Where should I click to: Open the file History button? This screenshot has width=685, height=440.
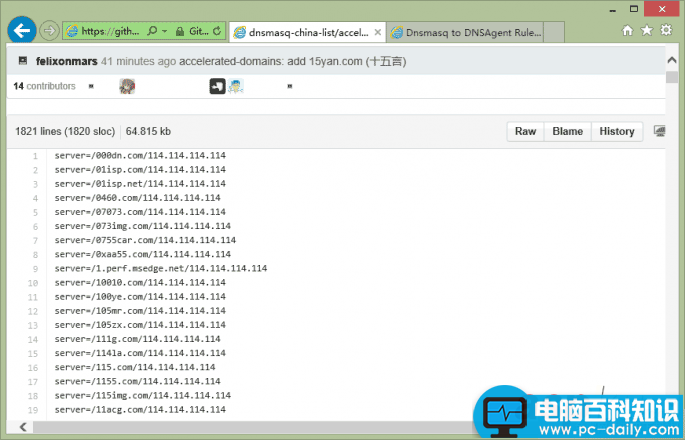[x=617, y=131]
